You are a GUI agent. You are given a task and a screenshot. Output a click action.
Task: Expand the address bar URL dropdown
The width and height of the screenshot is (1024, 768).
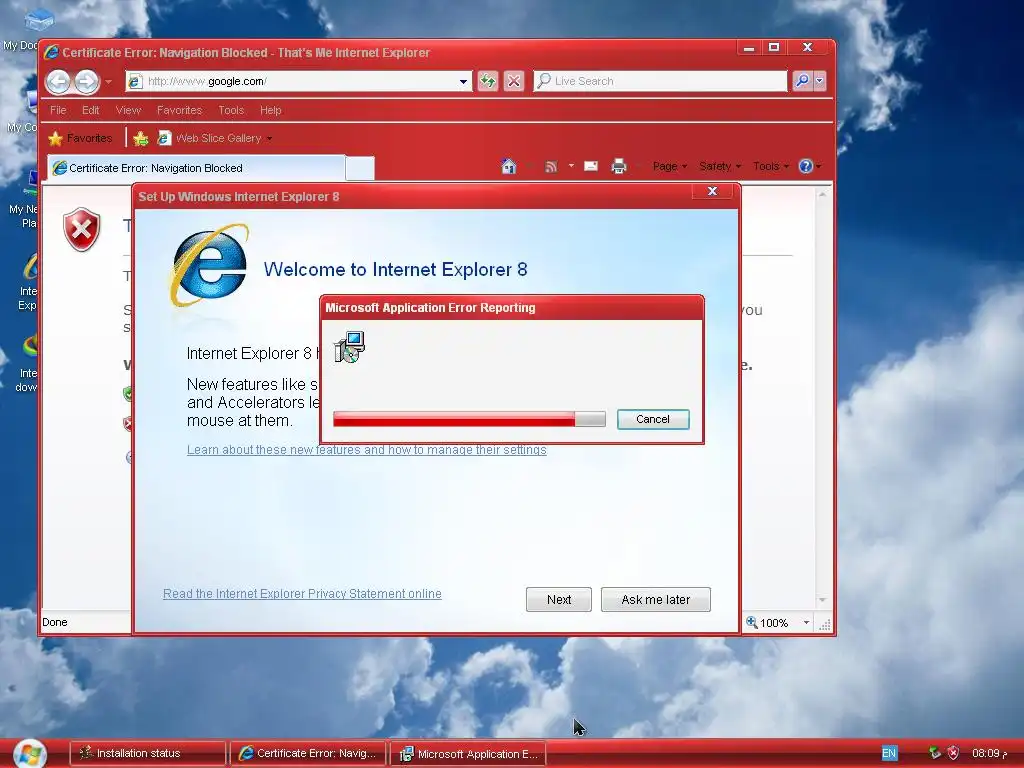tap(463, 82)
